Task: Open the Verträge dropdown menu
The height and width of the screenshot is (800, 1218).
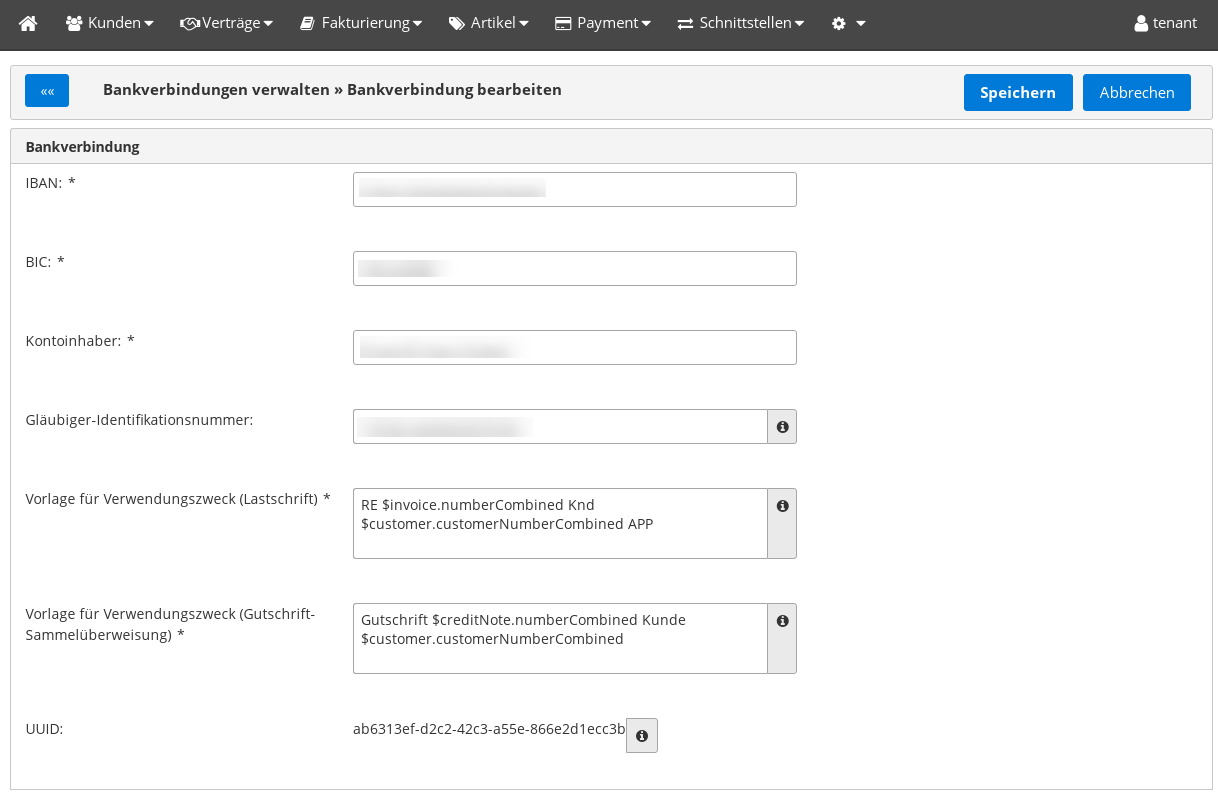Action: (227, 23)
